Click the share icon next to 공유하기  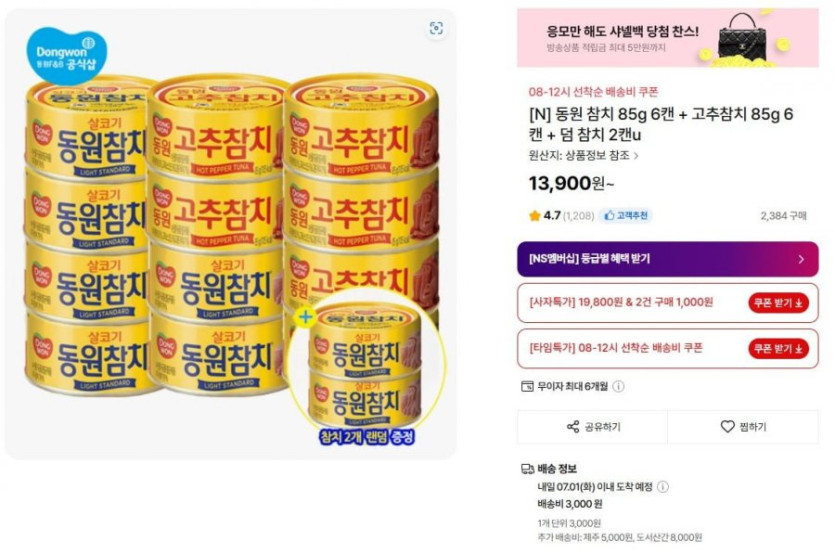(x=573, y=427)
